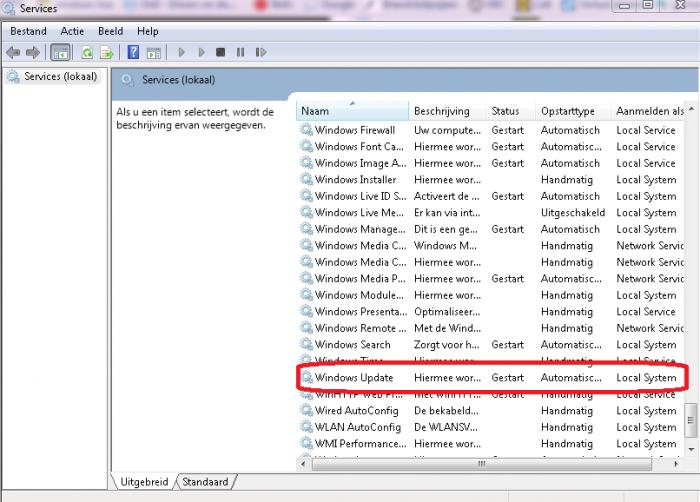Click the gear icon beside WLAN AutoConfig
This screenshot has height=502, width=700.
(306, 427)
